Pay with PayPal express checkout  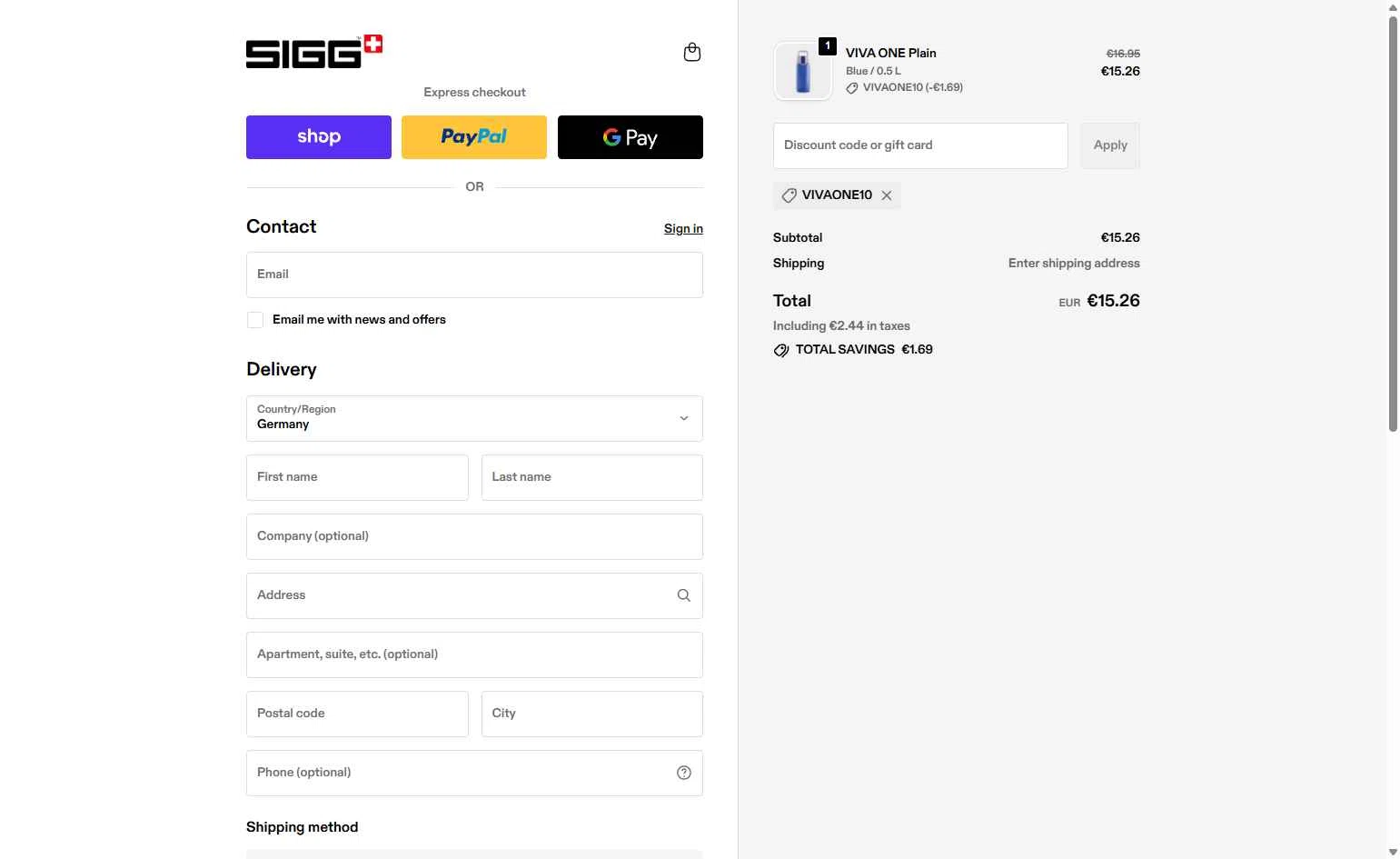click(474, 137)
